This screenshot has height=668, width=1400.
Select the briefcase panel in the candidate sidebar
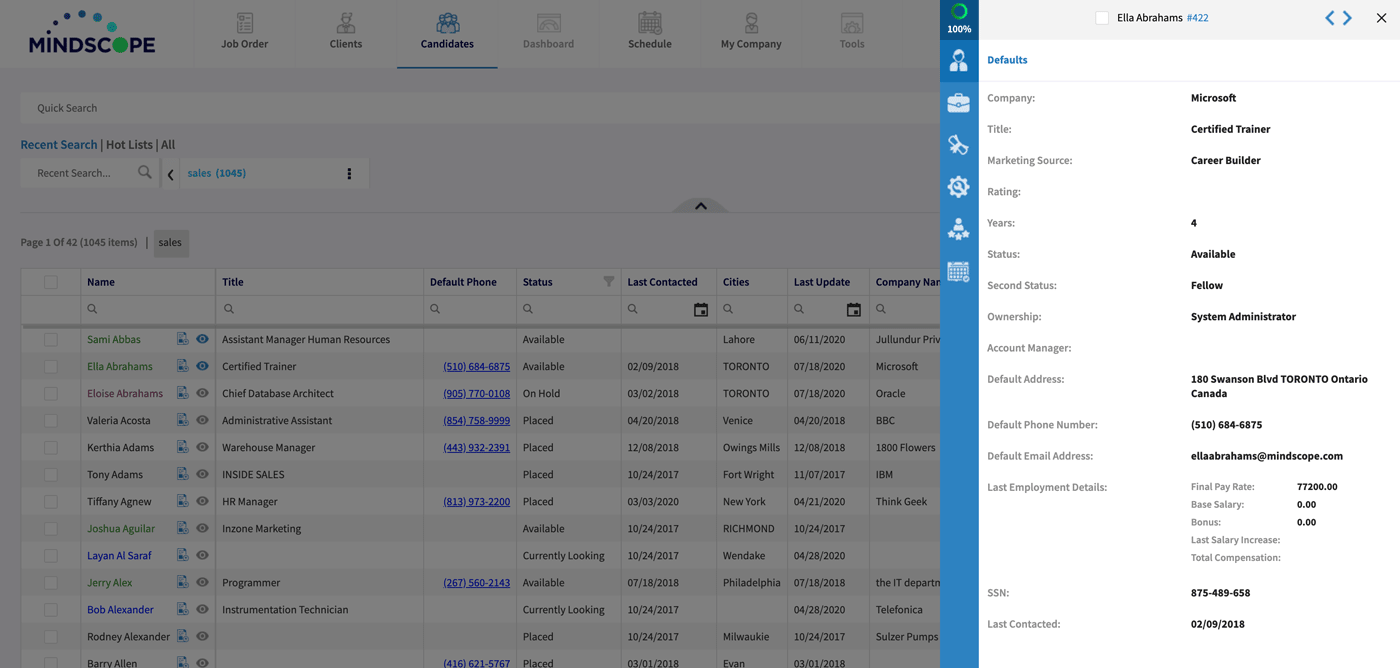(x=959, y=102)
